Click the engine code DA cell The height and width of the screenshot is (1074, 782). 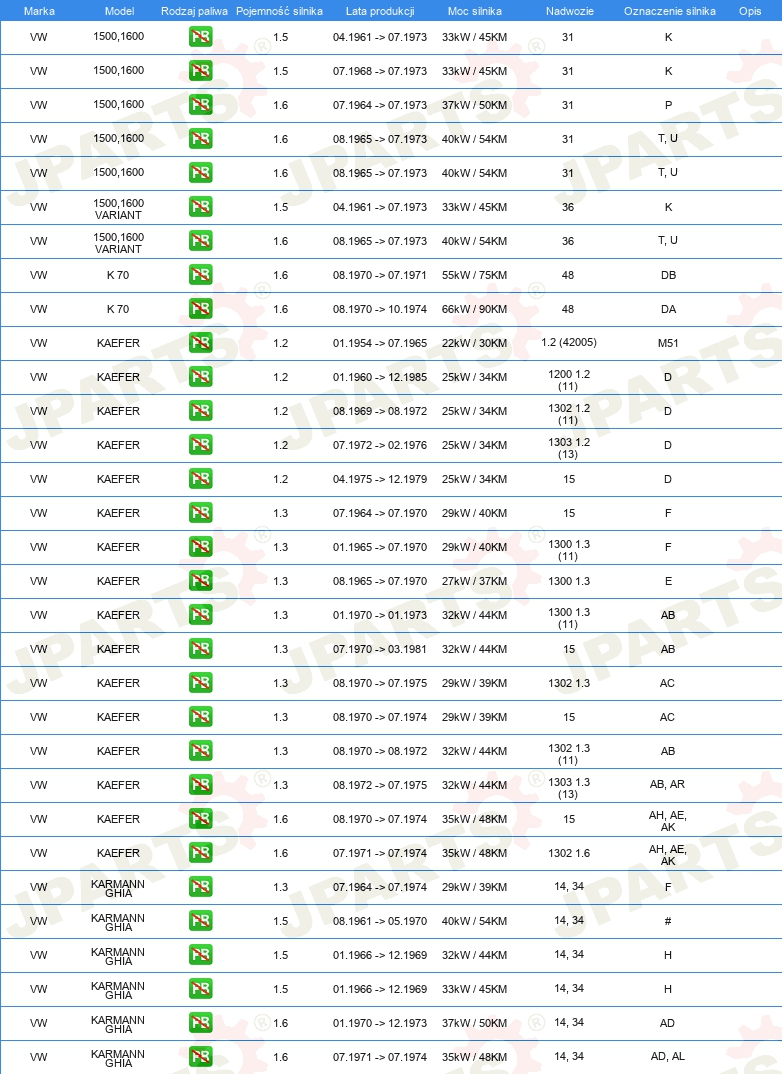pyautogui.click(x=668, y=309)
